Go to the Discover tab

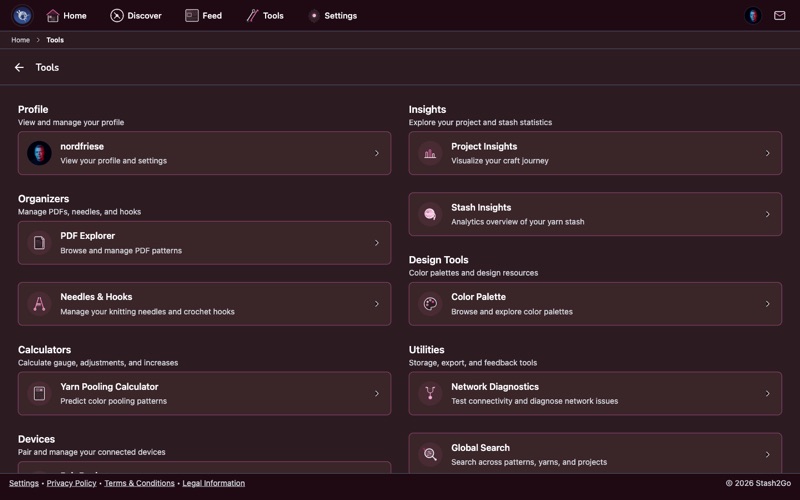click(x=136, y=16)
